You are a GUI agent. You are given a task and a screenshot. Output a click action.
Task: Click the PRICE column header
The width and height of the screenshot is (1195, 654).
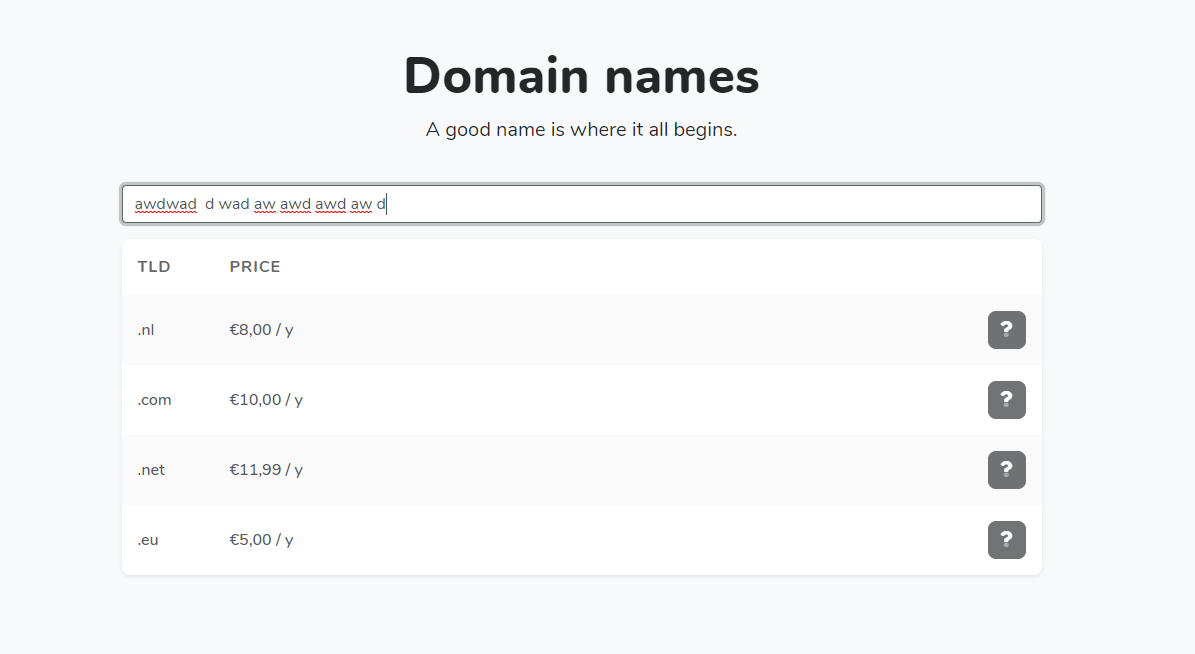pyautogui.click(x=255, y=267)
